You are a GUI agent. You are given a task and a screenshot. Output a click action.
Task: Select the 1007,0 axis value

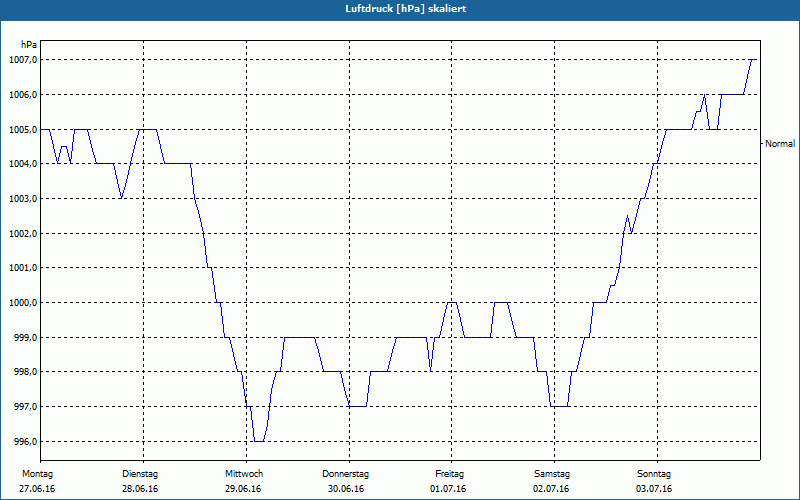(23, 60)
